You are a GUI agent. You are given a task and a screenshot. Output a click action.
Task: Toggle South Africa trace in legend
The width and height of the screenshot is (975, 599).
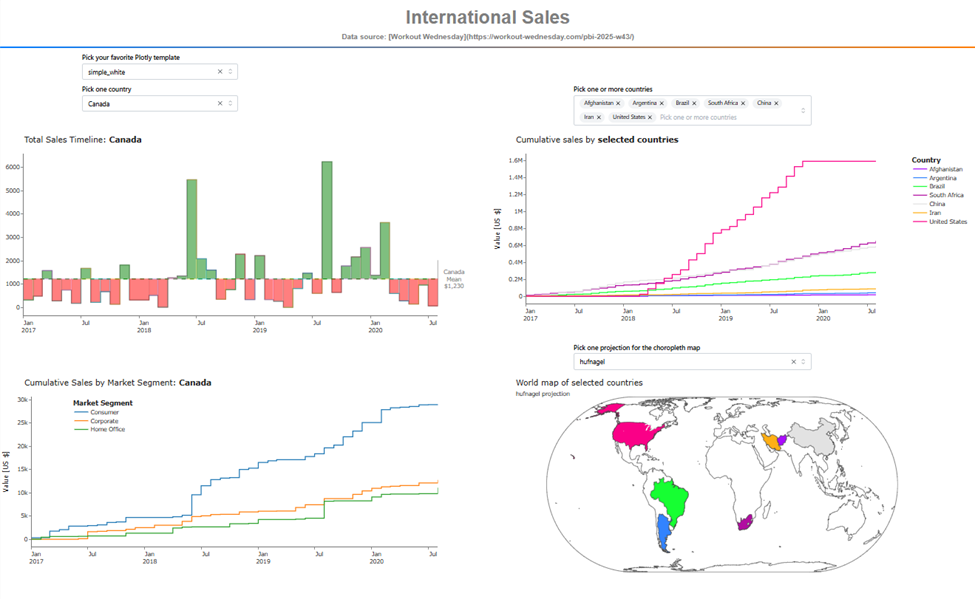tap(938, 195)
